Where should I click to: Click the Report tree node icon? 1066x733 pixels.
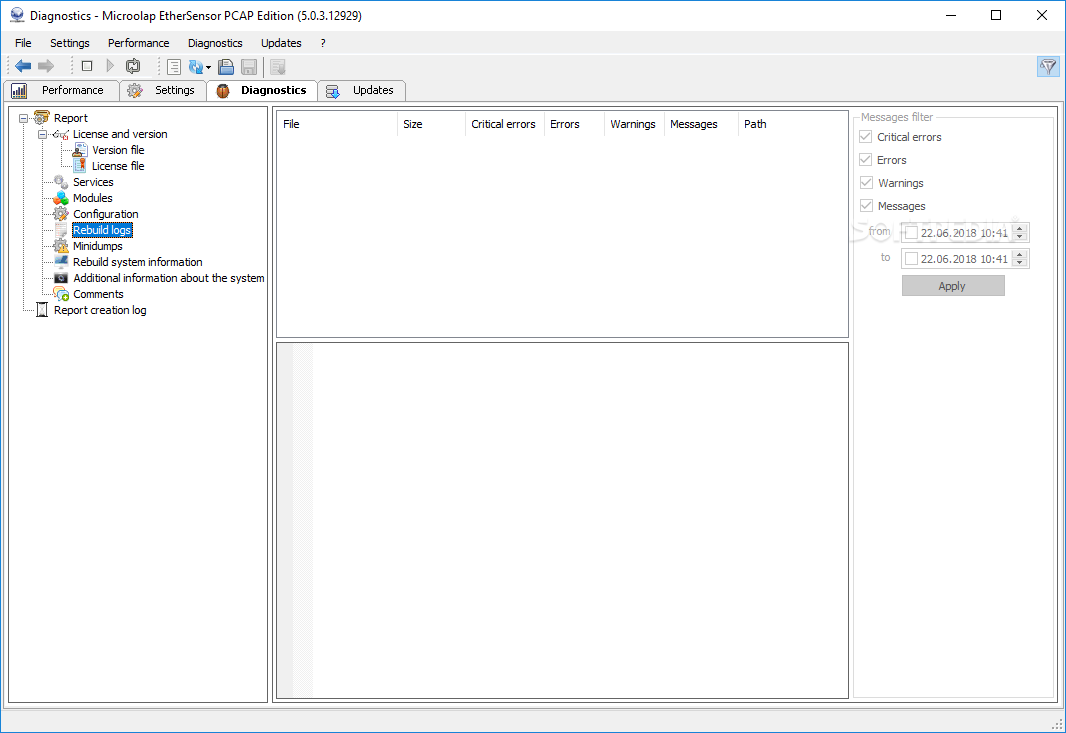[x=41, y=118]
